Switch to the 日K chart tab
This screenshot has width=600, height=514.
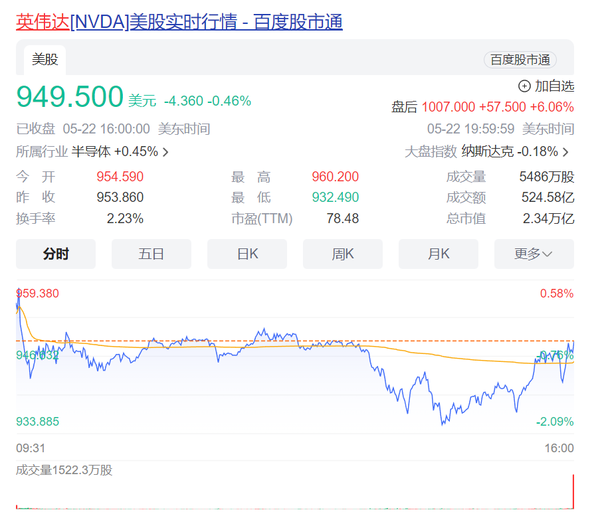tap(247, 254)
